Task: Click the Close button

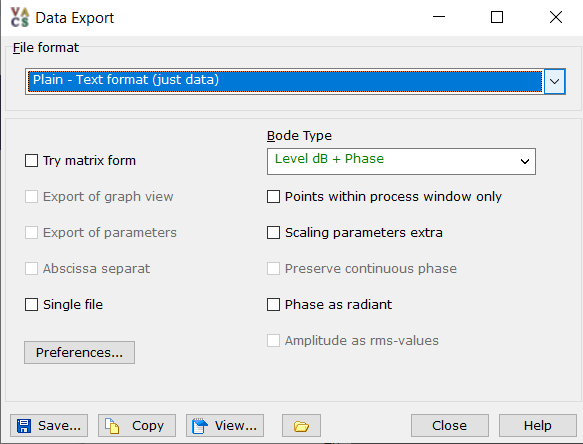Action: [450, 426]
